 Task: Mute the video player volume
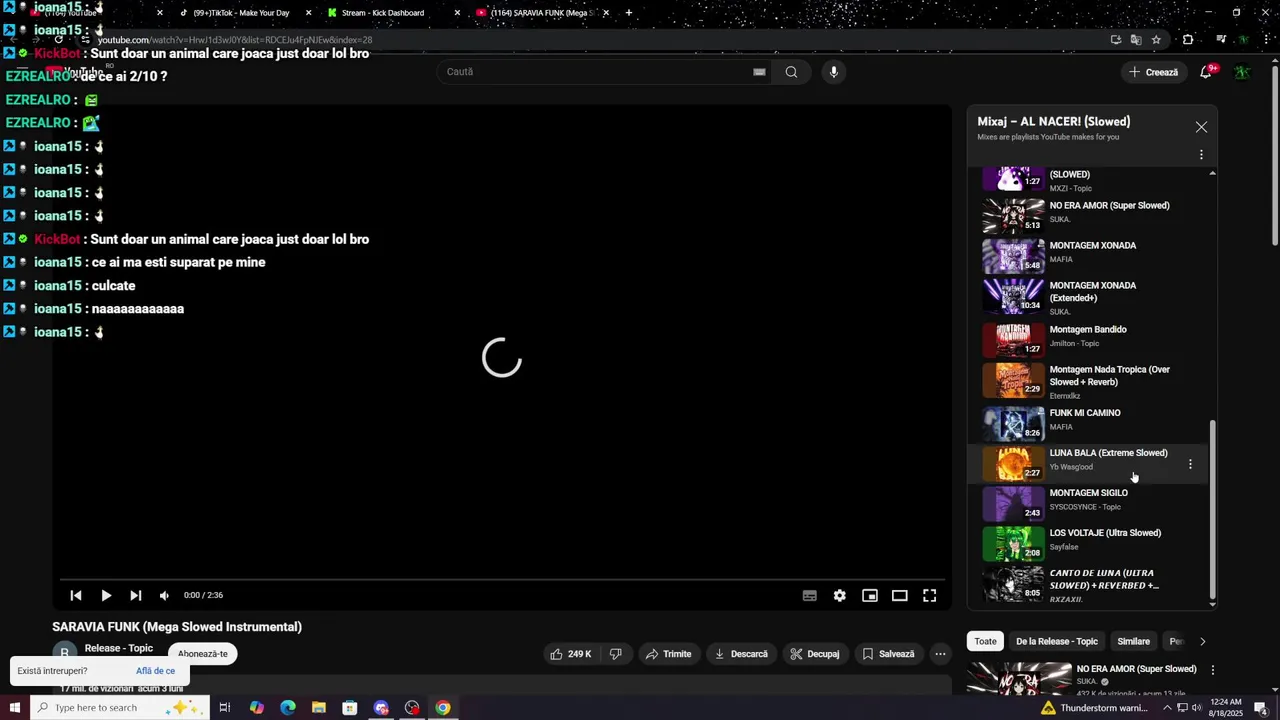click(x=165, y=595)
